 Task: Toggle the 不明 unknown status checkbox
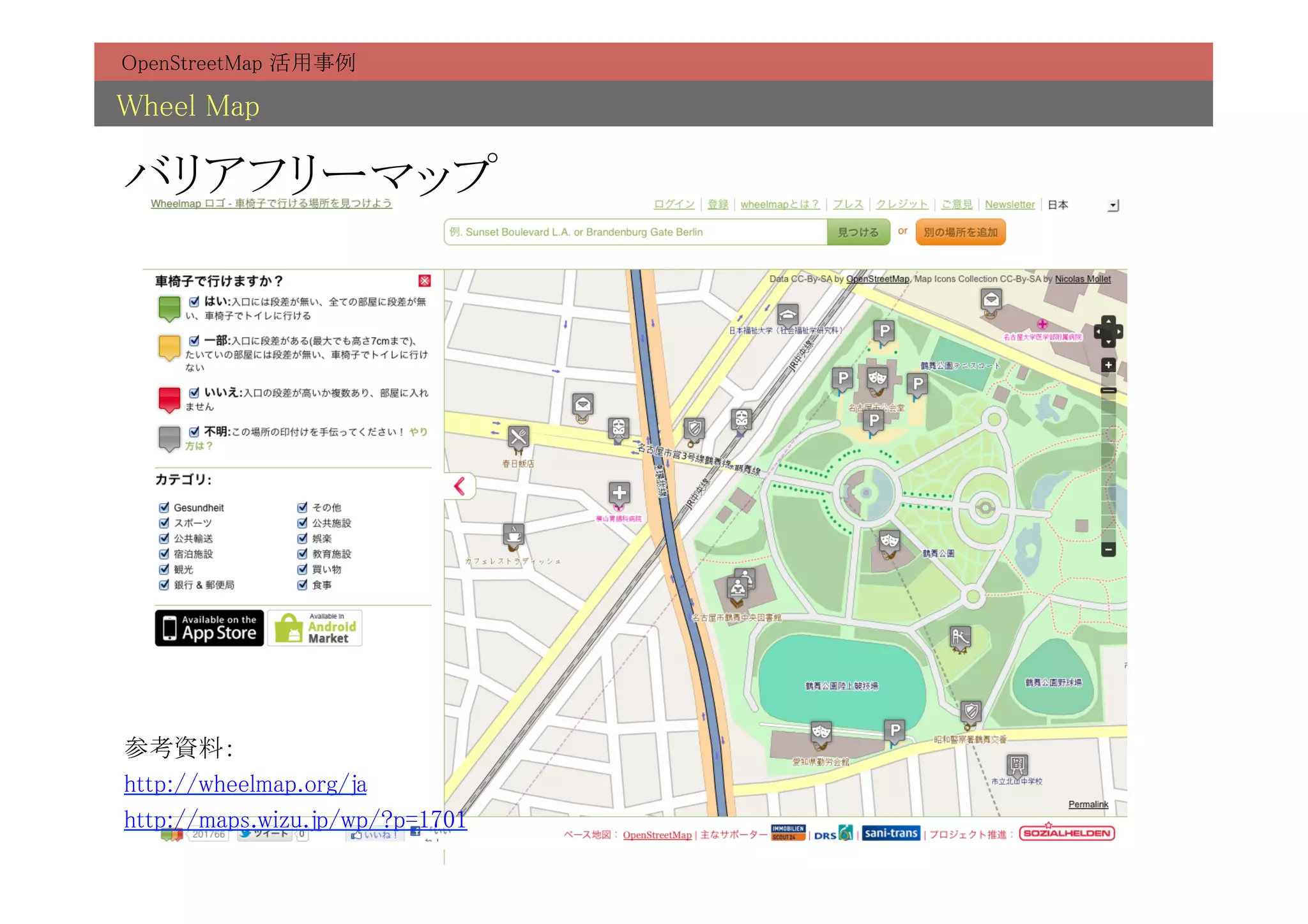(194, 432)
